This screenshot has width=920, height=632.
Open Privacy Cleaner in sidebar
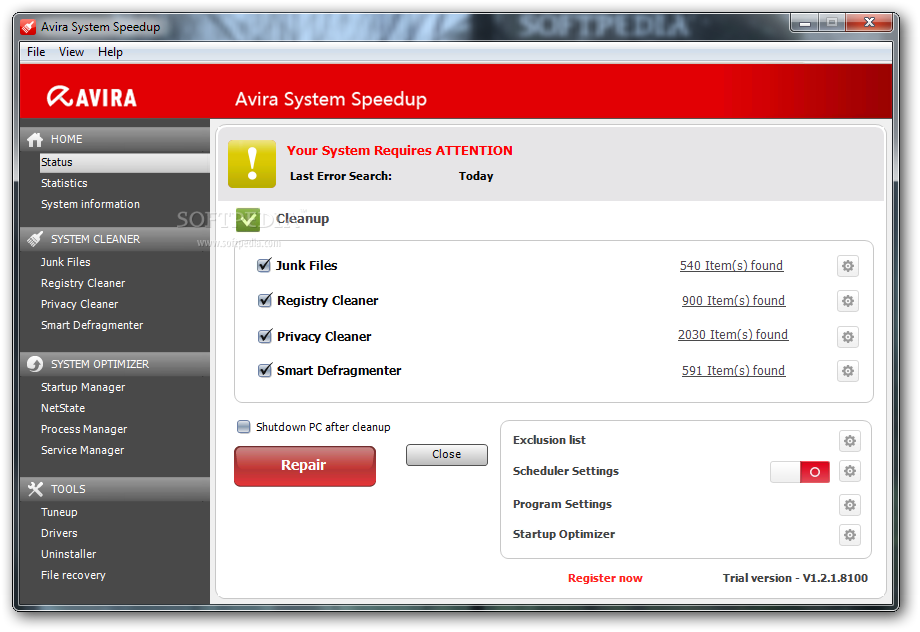pos(79,305)
